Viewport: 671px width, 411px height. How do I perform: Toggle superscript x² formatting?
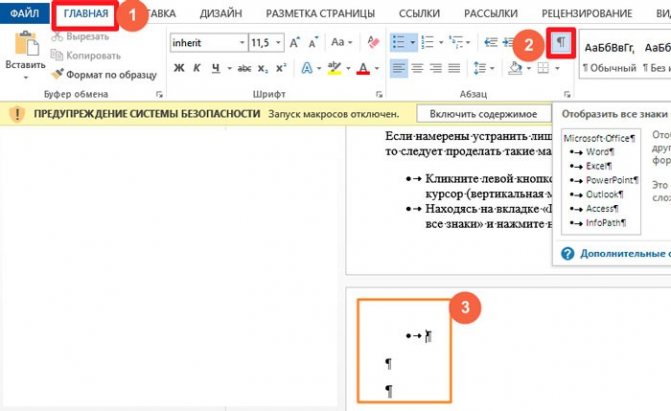pyautogui.click(x=281, y=68)
